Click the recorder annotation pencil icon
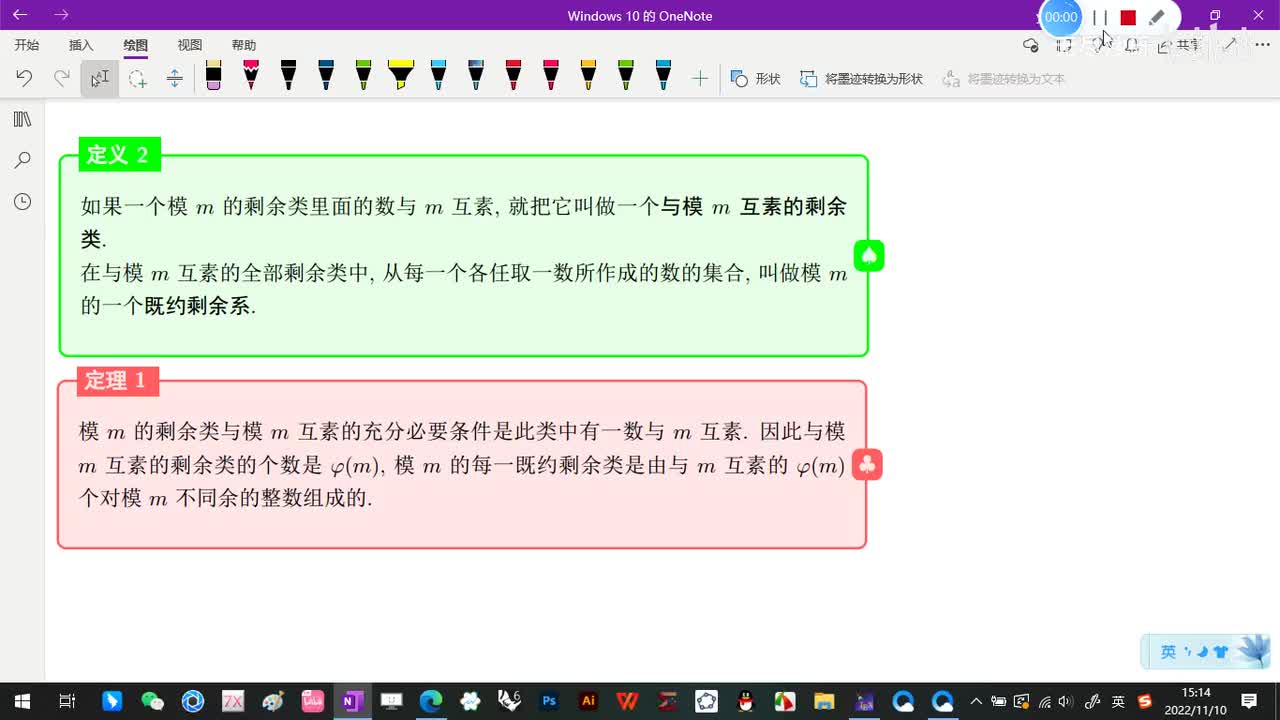1280x720 pixels. tap(1157, 17)
